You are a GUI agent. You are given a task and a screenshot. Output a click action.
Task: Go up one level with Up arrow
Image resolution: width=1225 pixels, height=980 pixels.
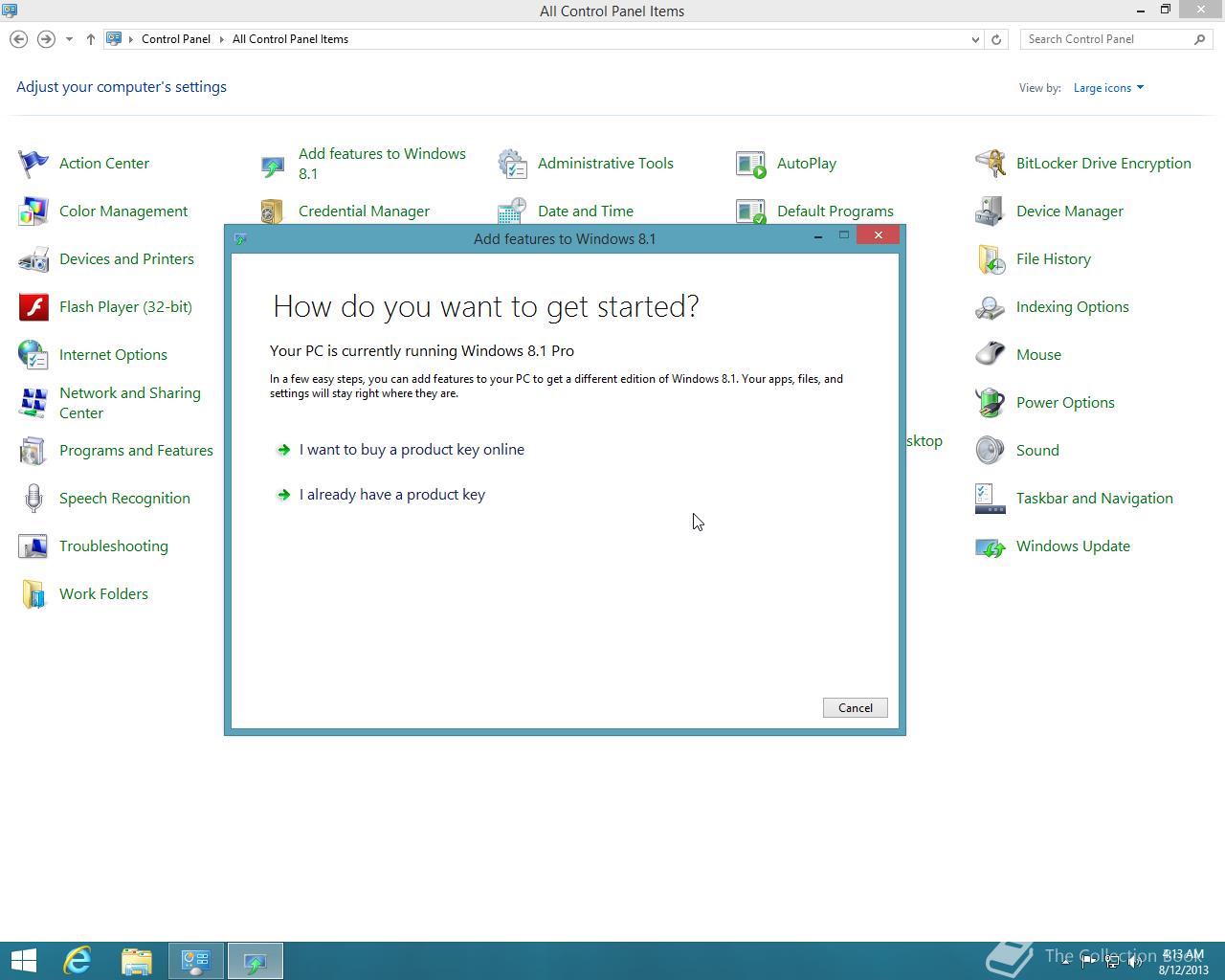[91, 39]
